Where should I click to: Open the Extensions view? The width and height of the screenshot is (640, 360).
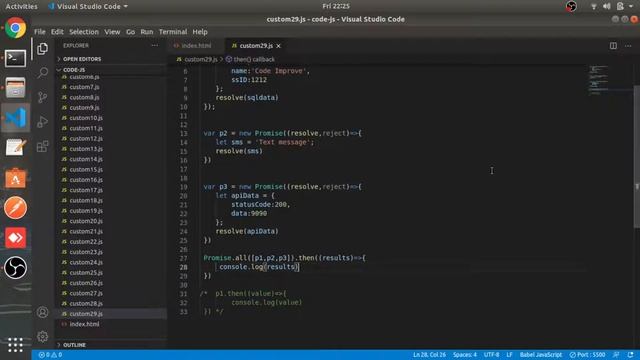[x=42, y=146]
